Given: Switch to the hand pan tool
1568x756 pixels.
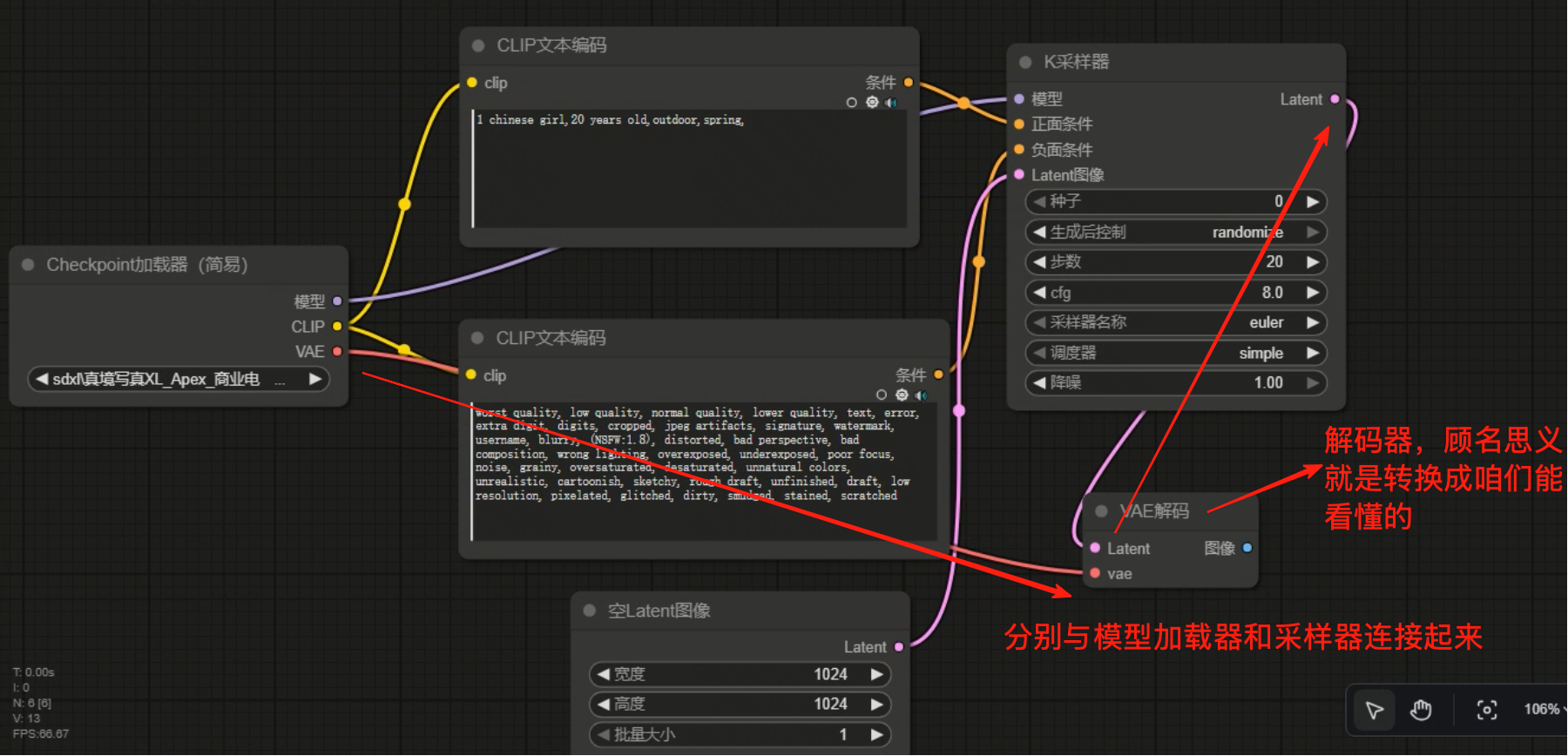Looking at the screenshot, I should (1421, 711).
